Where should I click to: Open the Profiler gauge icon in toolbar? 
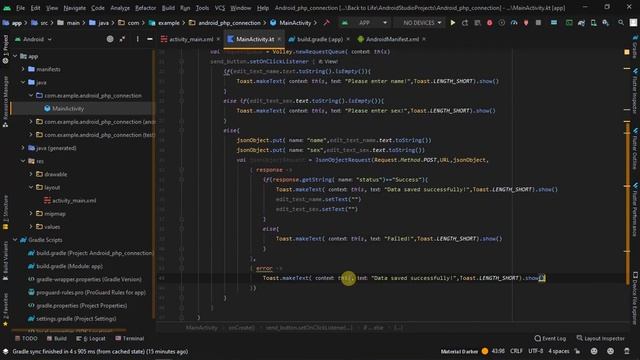[x=514, y=23]
